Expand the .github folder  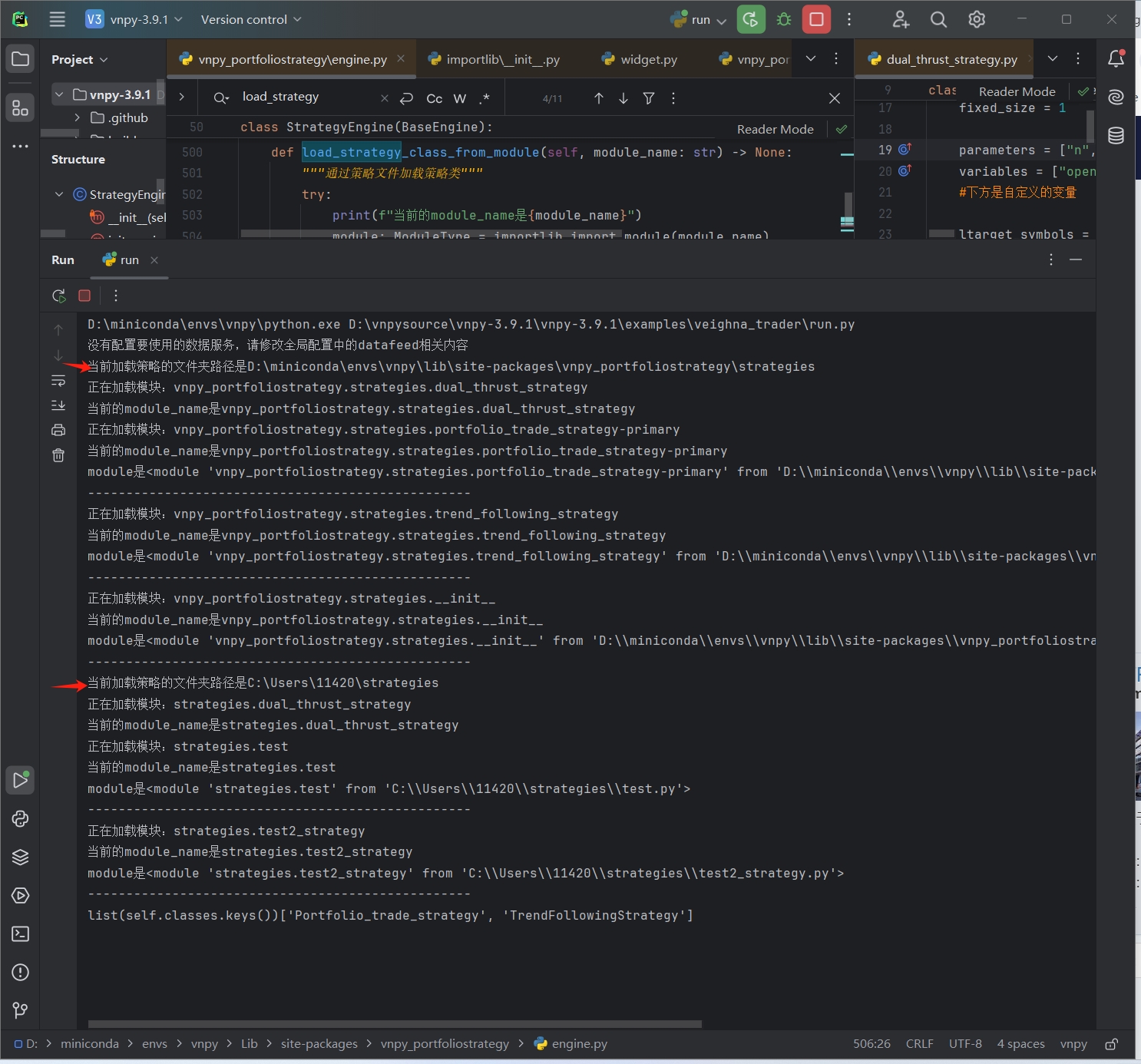click(77, 117)
